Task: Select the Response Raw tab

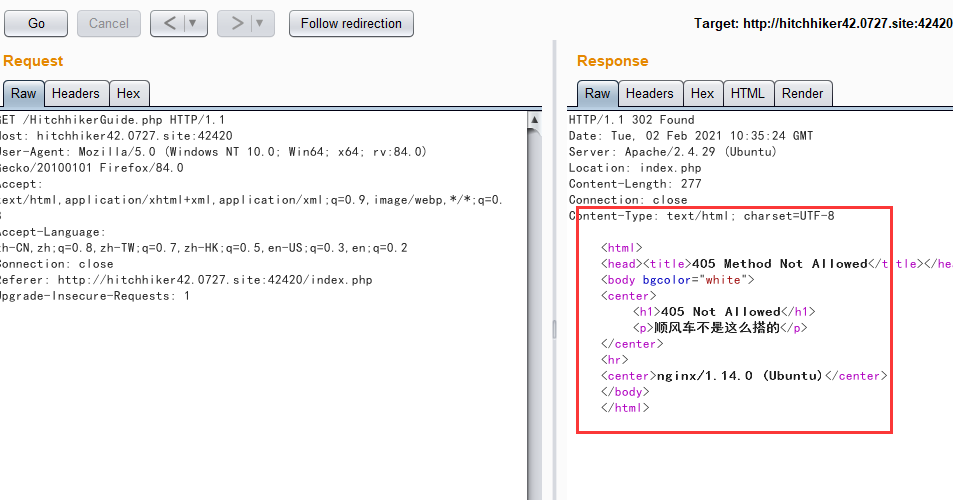Action: coord(597,94)
